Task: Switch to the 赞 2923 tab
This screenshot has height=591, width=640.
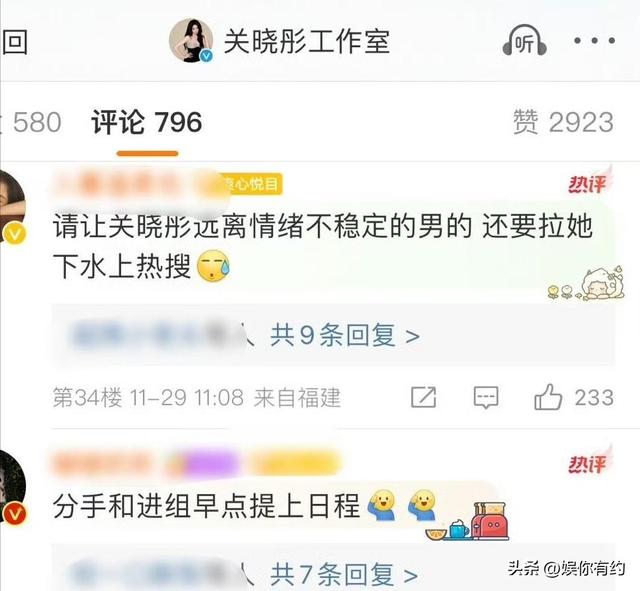Action: coord(563,122)
